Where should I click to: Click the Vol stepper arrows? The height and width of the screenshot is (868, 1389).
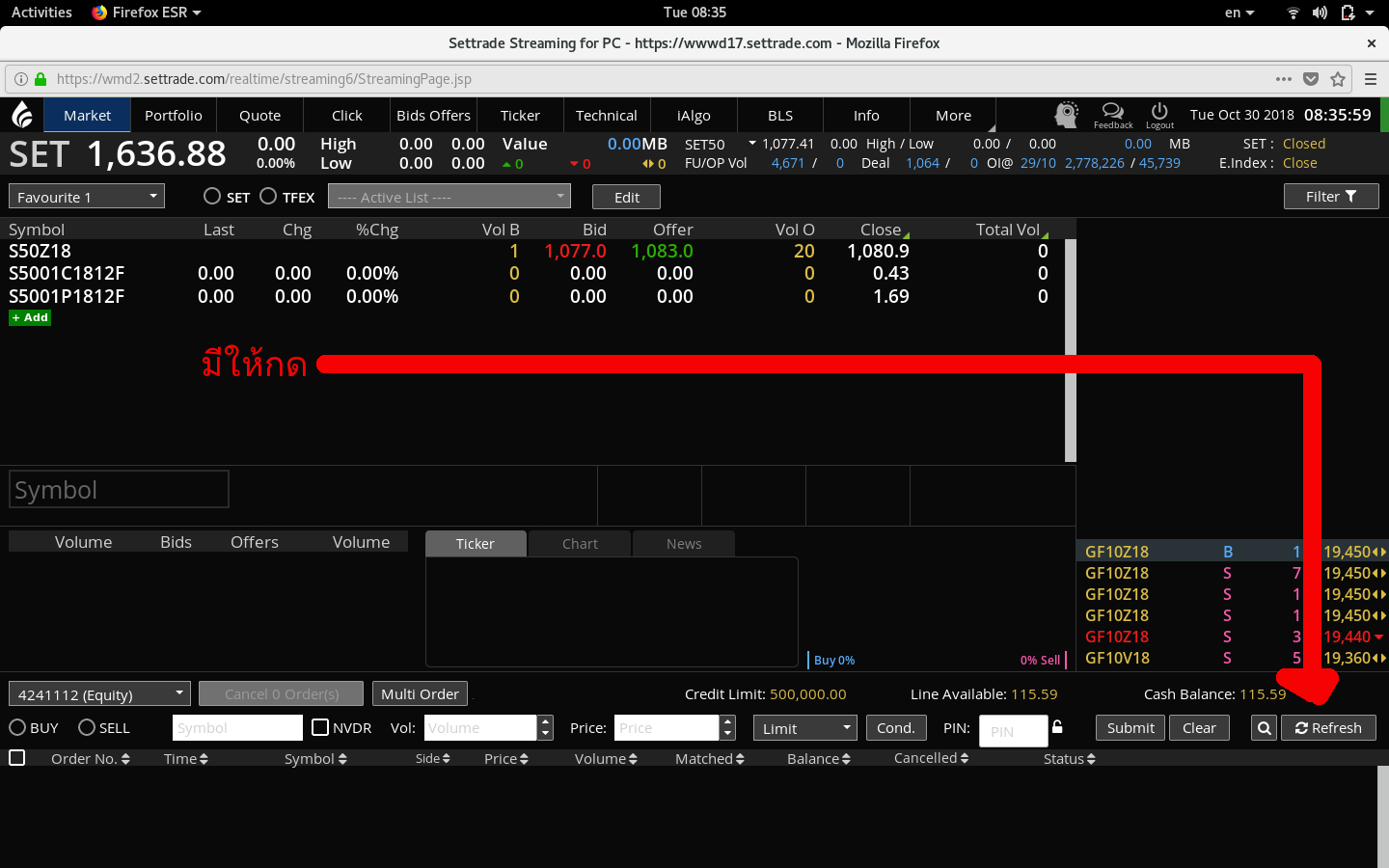tap(545, 727)
